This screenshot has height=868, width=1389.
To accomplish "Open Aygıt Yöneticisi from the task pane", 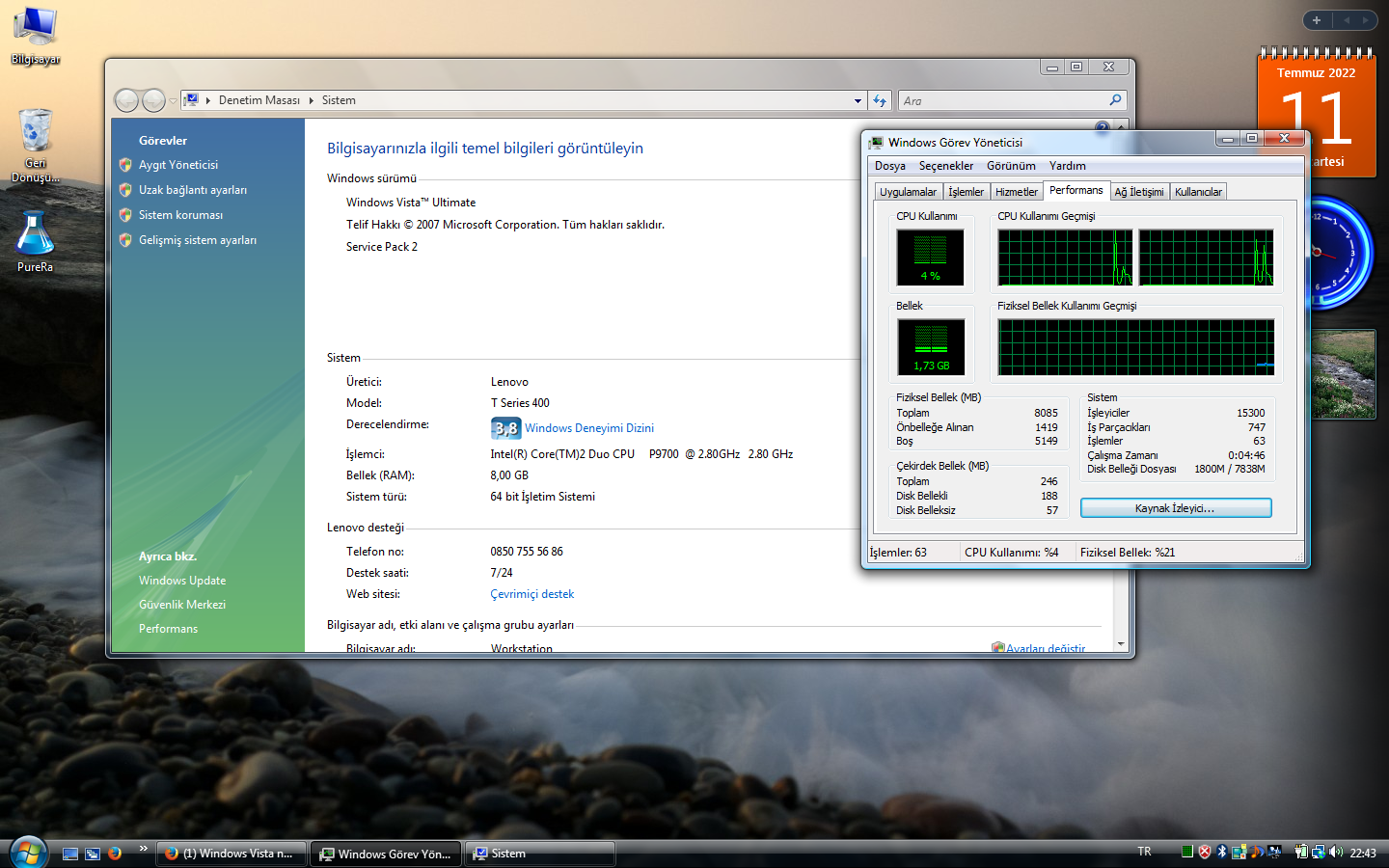I will click(178, 165).
